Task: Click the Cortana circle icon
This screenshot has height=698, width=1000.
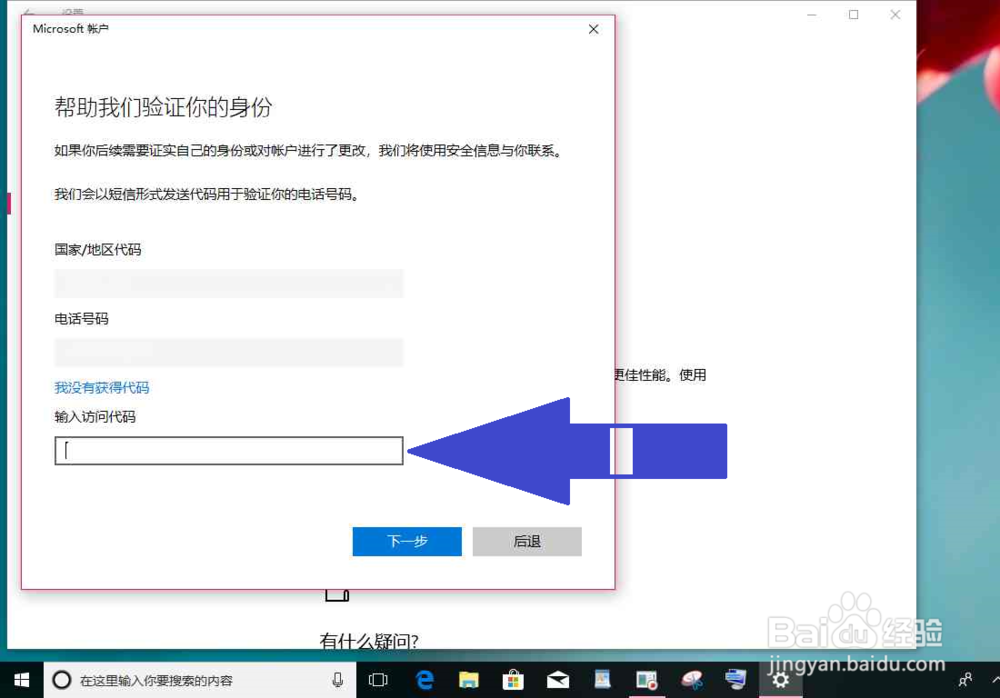Action: [62, 680]
